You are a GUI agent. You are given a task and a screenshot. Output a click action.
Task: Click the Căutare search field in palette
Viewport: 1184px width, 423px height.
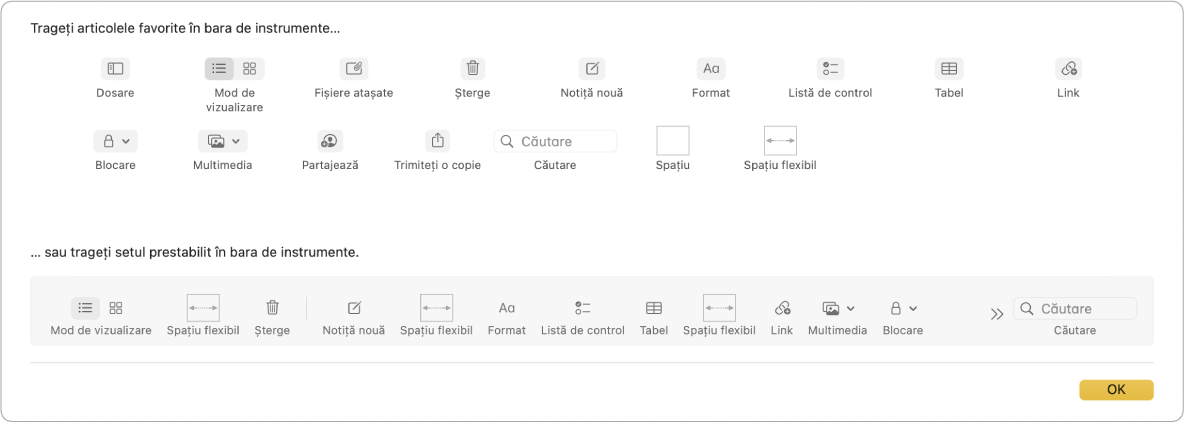[x=556, y=141]
